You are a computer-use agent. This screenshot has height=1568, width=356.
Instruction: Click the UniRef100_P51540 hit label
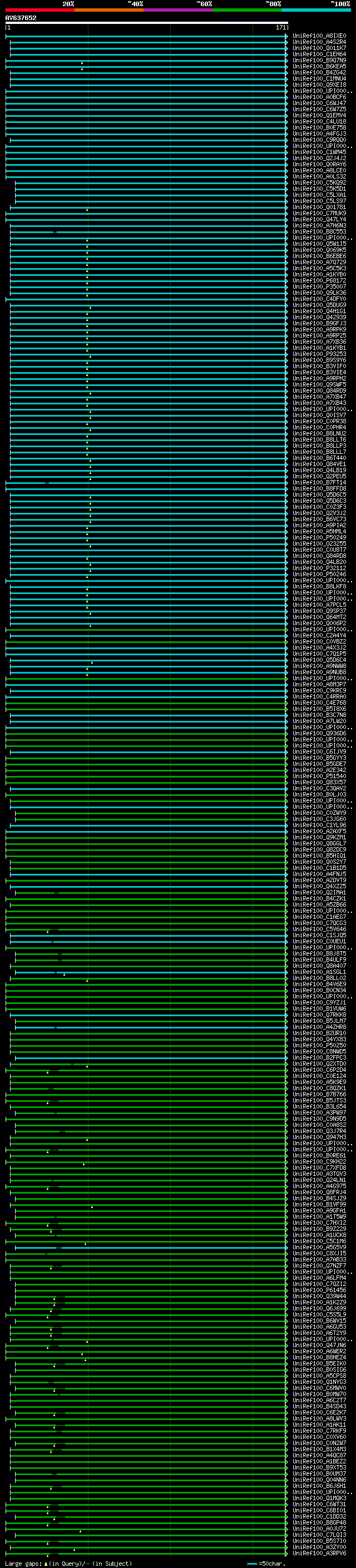coord(319,776)
